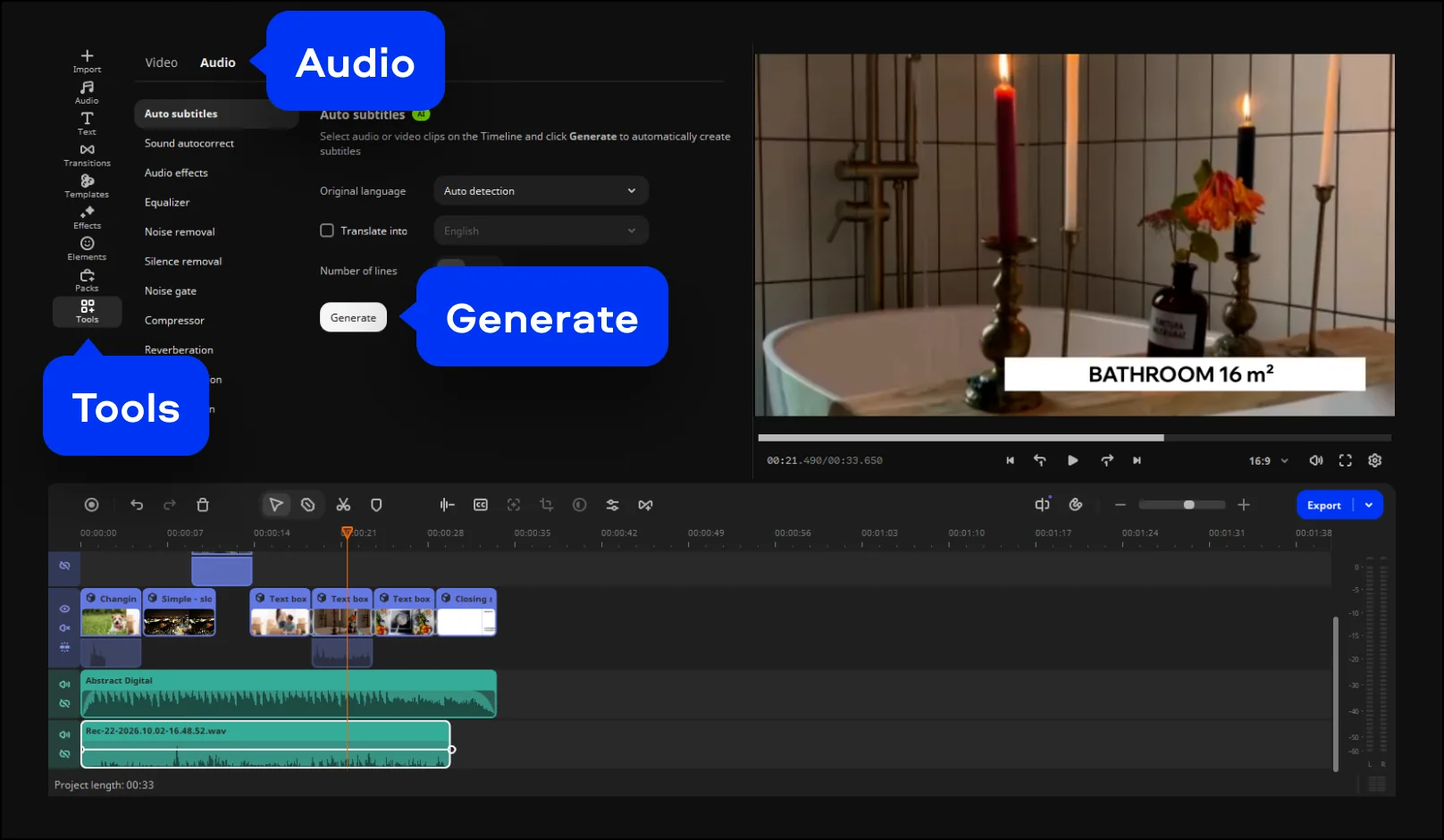The image size is (1444, 840).
Task: Mute the Abstract Digital audio track
Action: pyautogui.click(x=64, y=685)
